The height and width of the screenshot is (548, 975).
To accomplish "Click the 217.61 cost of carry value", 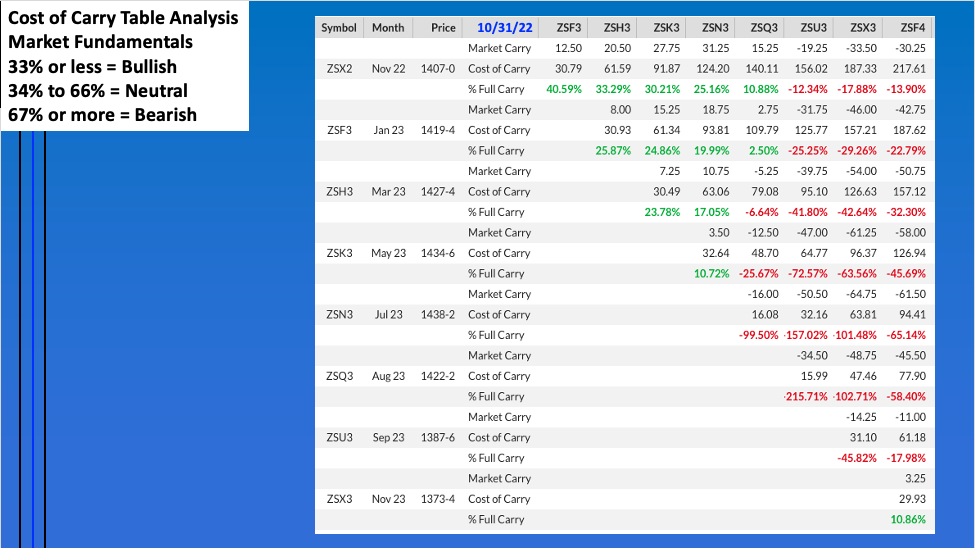I will [x=910, y=68].
